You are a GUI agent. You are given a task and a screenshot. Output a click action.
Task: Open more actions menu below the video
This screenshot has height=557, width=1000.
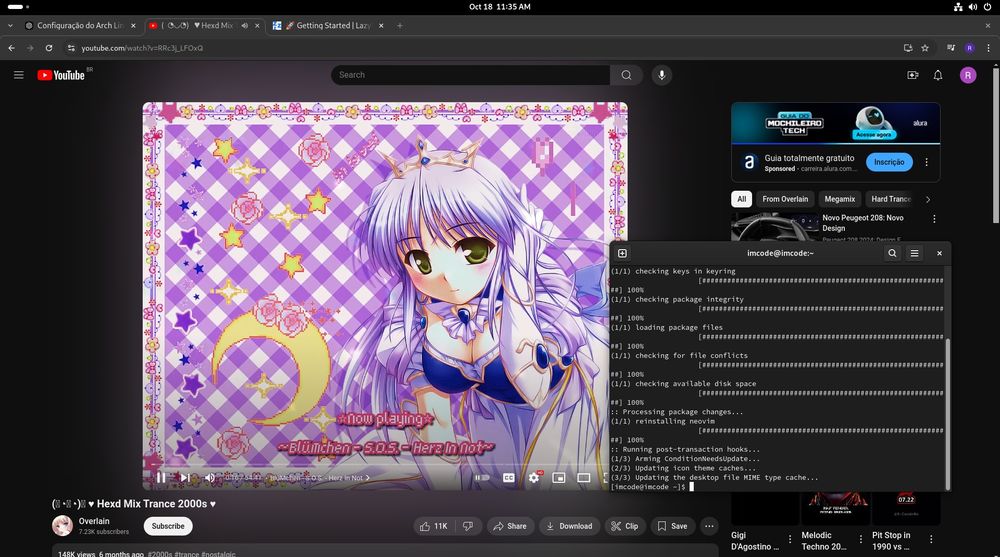[709, 526]
